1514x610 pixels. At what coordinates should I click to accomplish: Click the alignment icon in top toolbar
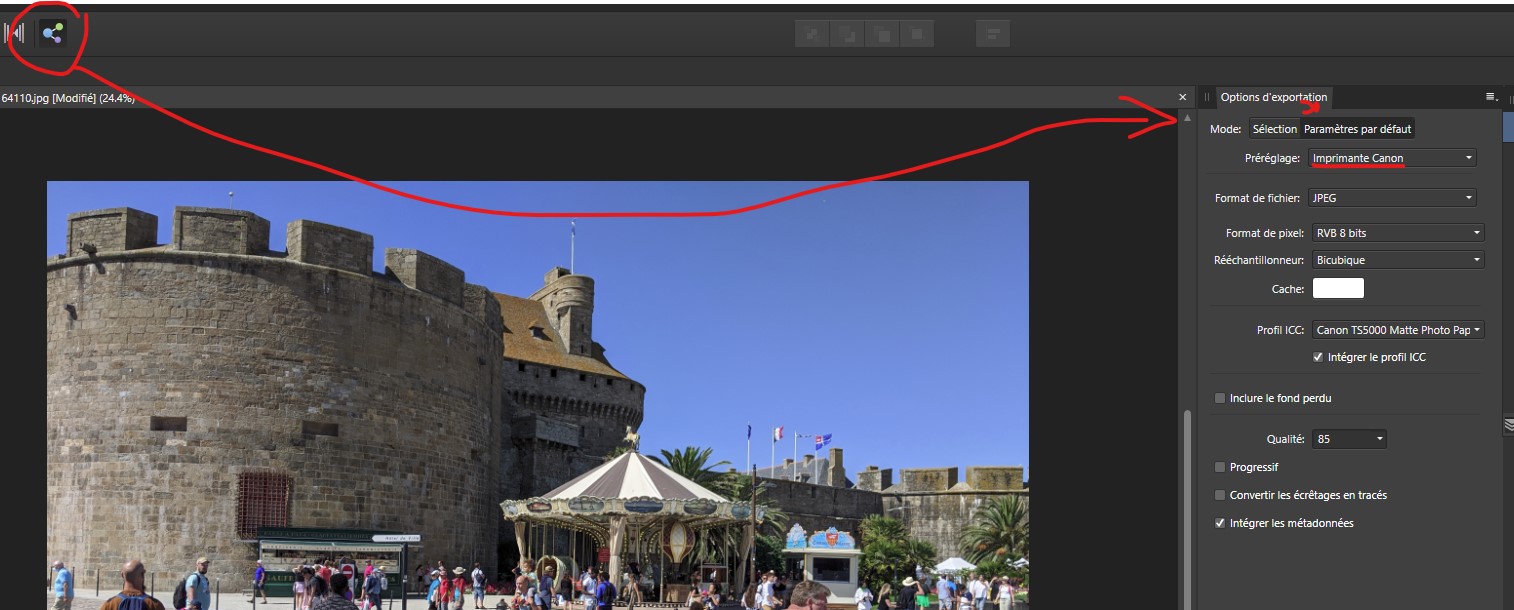coord(993,34)
